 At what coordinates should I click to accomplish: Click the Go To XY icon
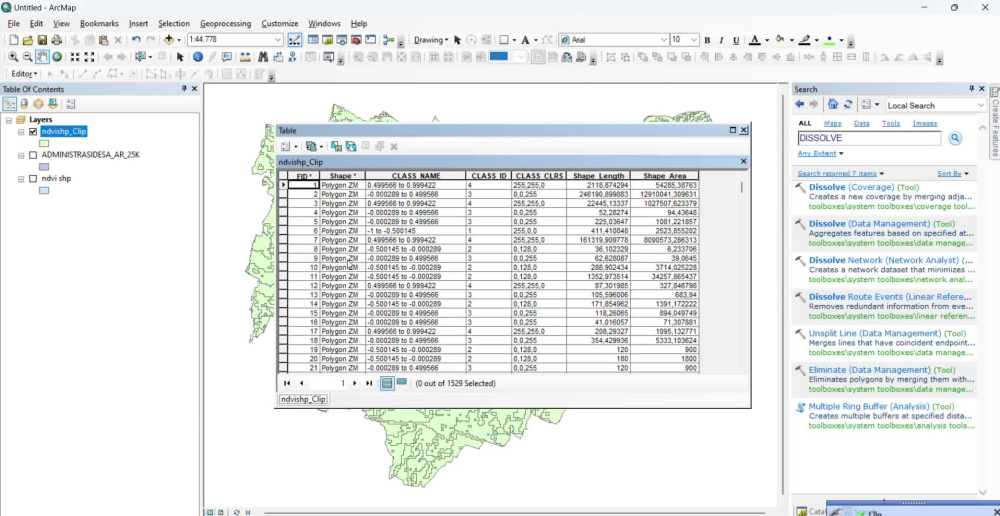pyautogui.click(x=293, y=57)
